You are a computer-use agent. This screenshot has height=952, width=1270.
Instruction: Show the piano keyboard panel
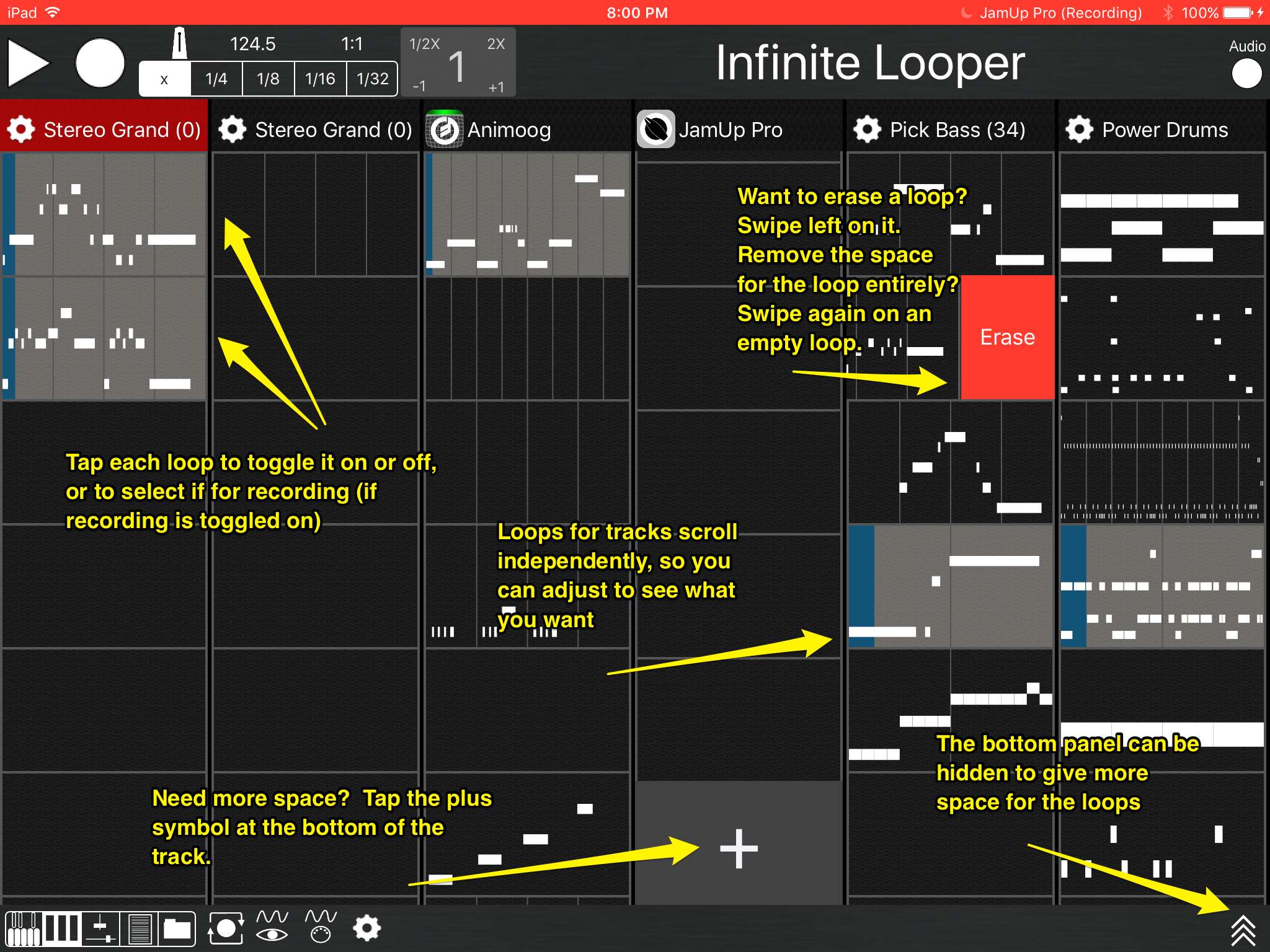(x=24, y=928)
